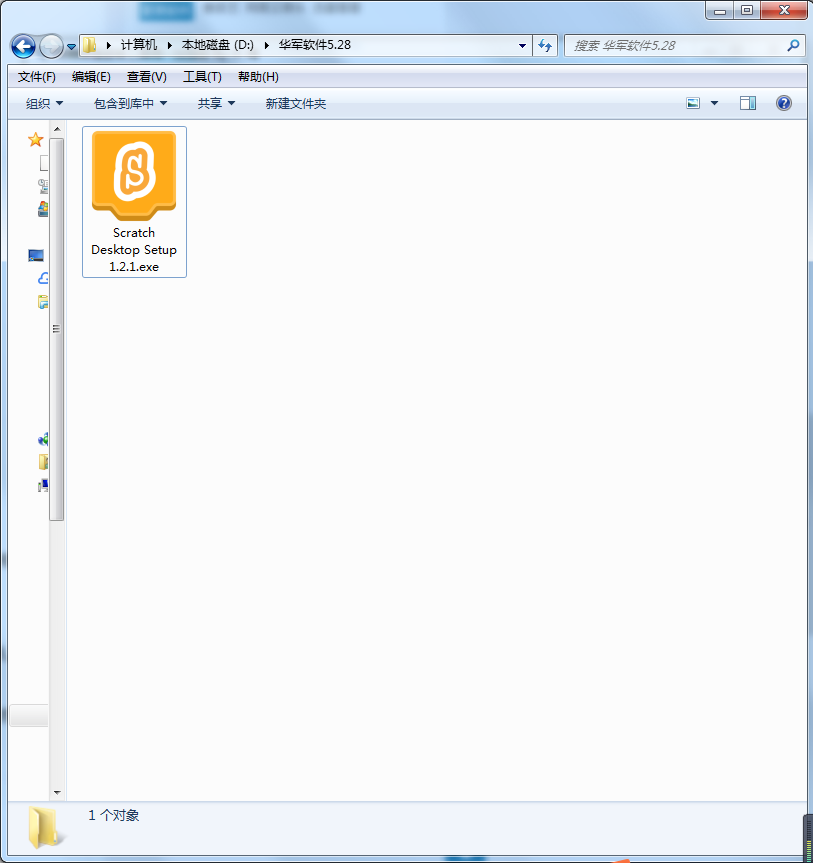Screen dimensions: 813x863
Task: Click the Favorites star icon in sidebar
Action: (x=36, y=139)
